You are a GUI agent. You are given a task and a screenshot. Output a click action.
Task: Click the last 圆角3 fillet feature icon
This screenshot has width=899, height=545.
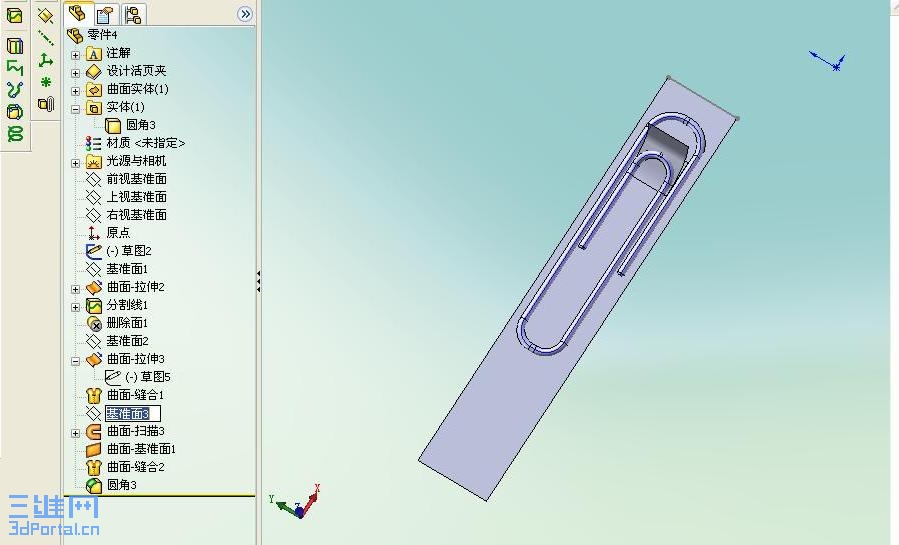tap(93, 485)
